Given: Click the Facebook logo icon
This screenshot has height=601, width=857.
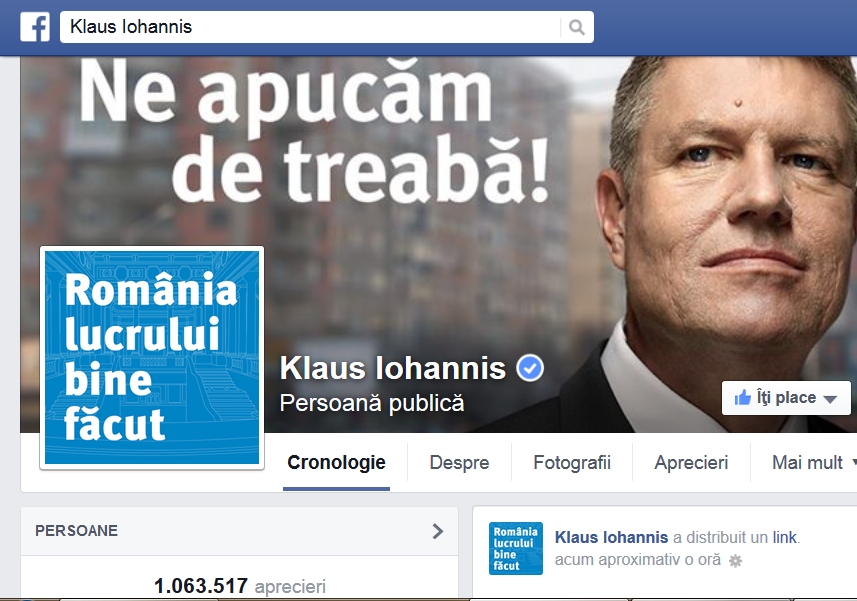Looking at the screenshot, I should pos(35,27).
